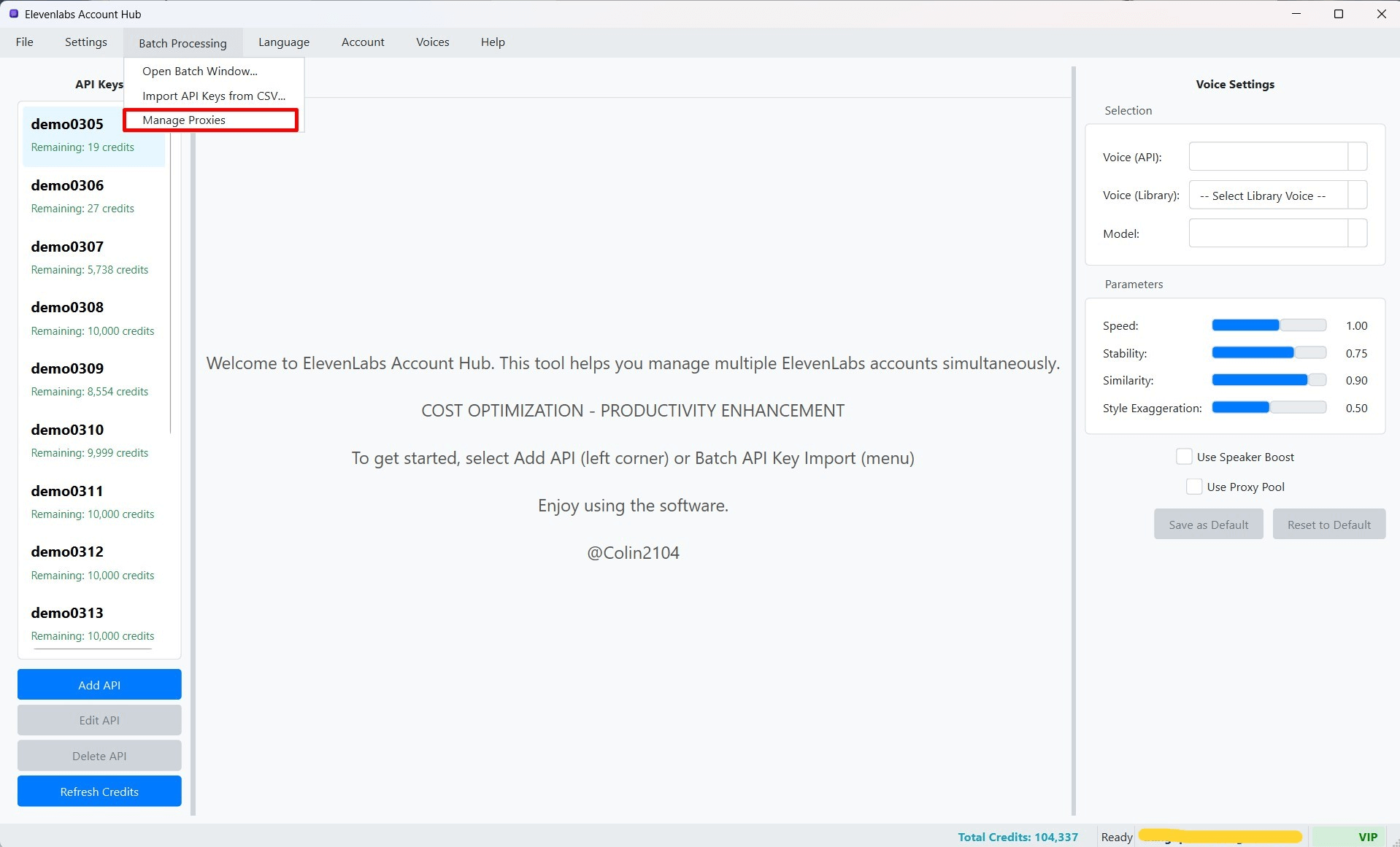The image size is (1400, 847).
Task: Select the demo0309 API key
Action: [93, 379]
